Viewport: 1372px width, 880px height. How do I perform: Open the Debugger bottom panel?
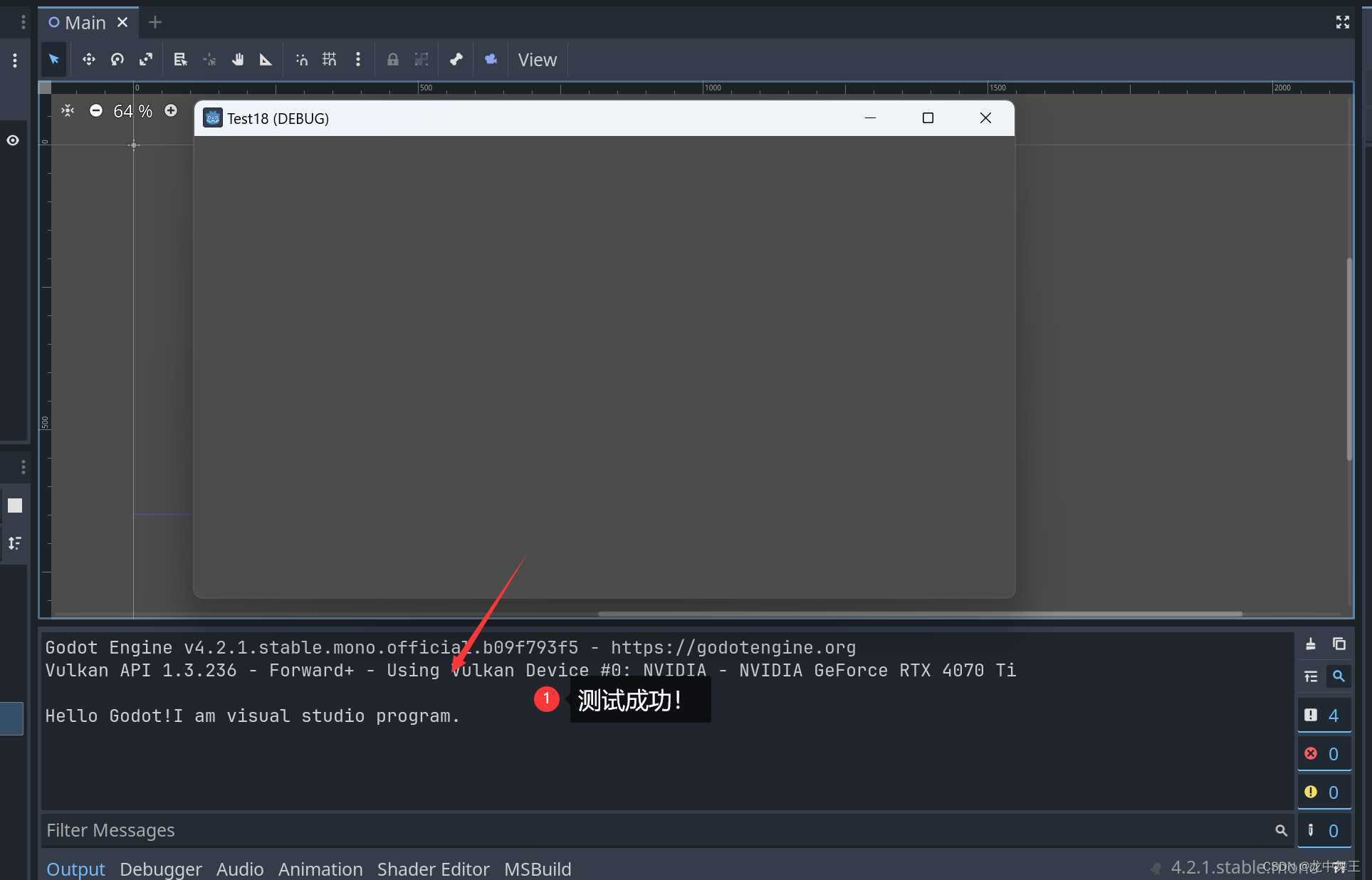coord(161,869)
